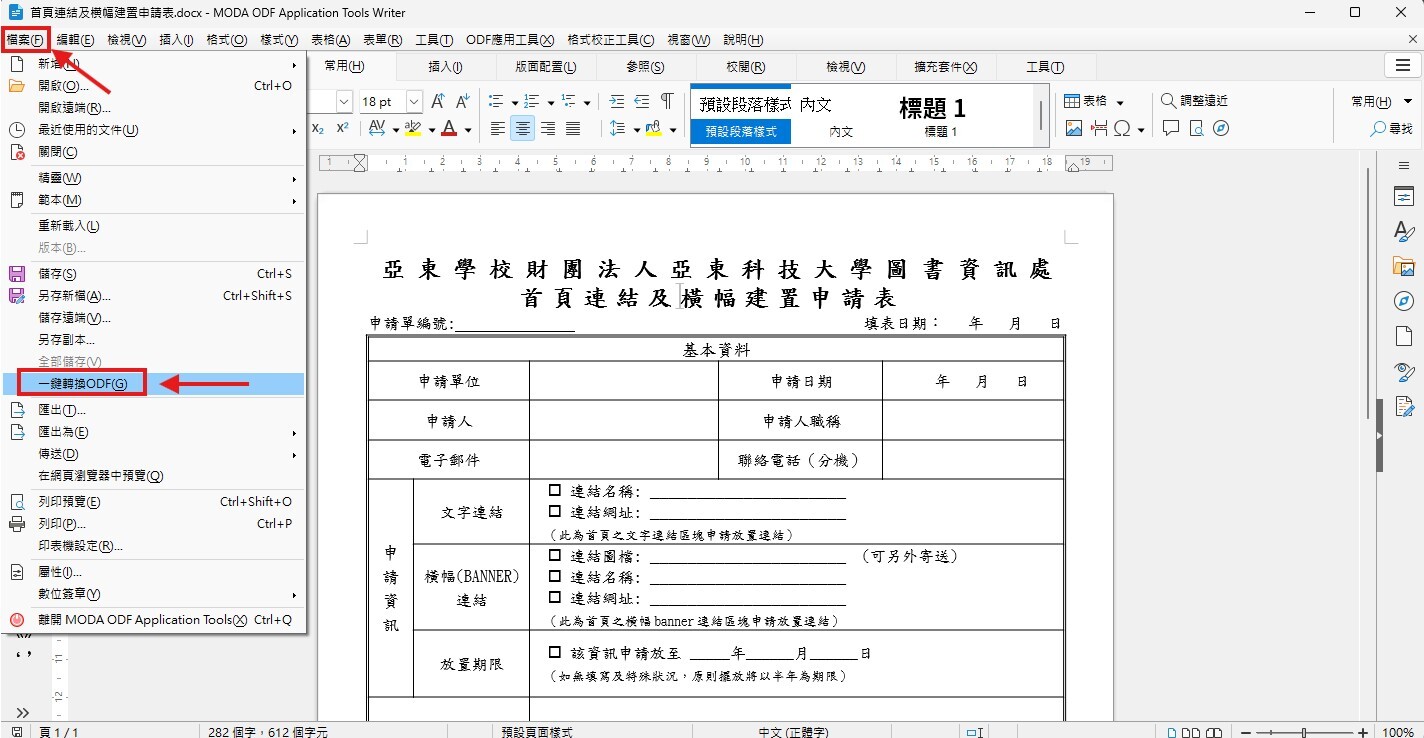Switch to the 擴充套件(X) ribbon tab
The width and height of the screenshot is (1424, 738).
(x=945, y=67)
